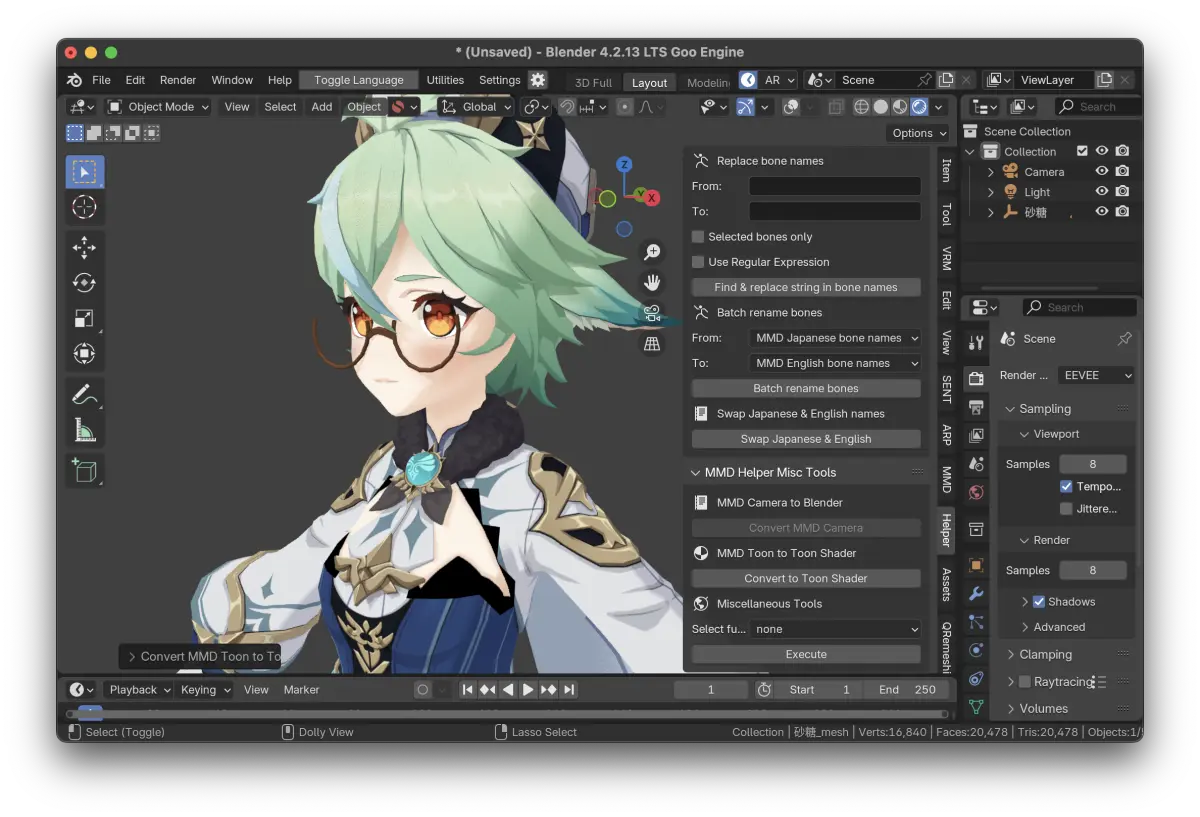Open the MMD sidebar tab
This screenshot has height=817, width=1200.
(946, 479)
